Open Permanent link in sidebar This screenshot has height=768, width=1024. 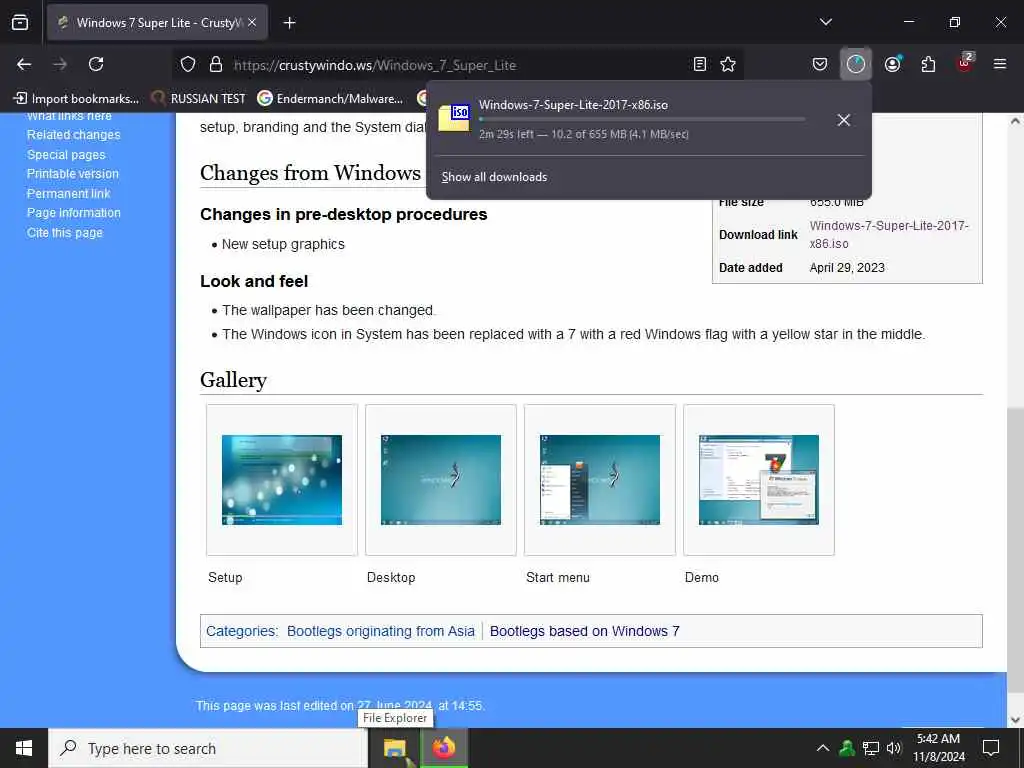(x=69, y=193)
